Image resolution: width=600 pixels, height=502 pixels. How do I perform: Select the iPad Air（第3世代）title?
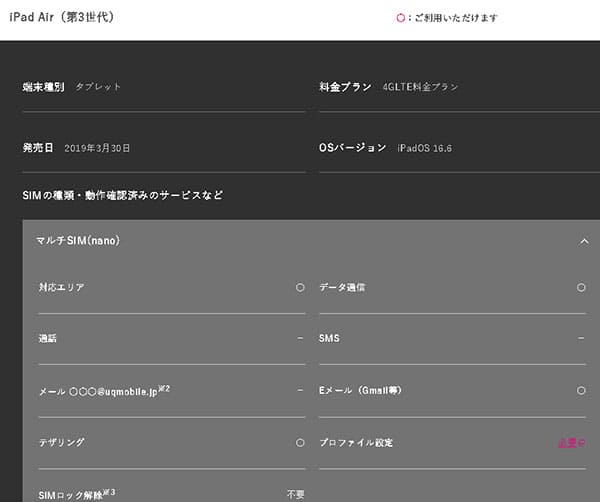(x=62, y=17)
